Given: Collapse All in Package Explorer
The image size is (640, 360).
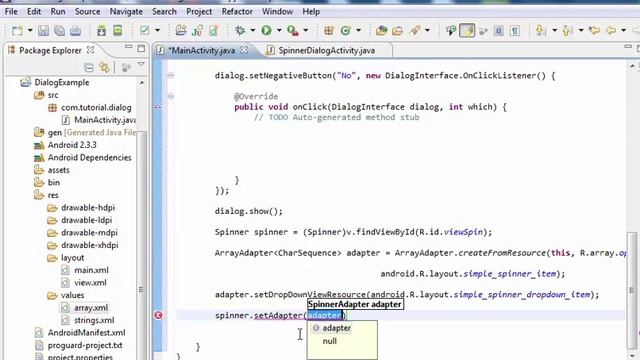Looking at the screenshot, I should tap(88, 67).
